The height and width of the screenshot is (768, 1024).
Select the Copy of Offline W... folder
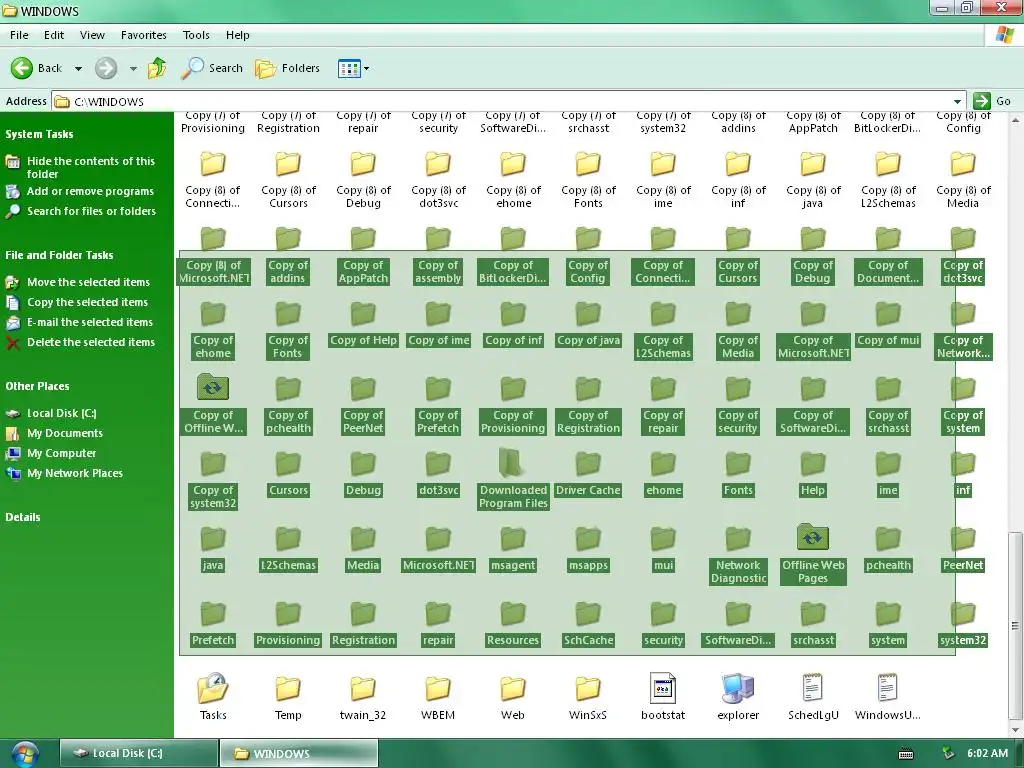click(213, 404)
